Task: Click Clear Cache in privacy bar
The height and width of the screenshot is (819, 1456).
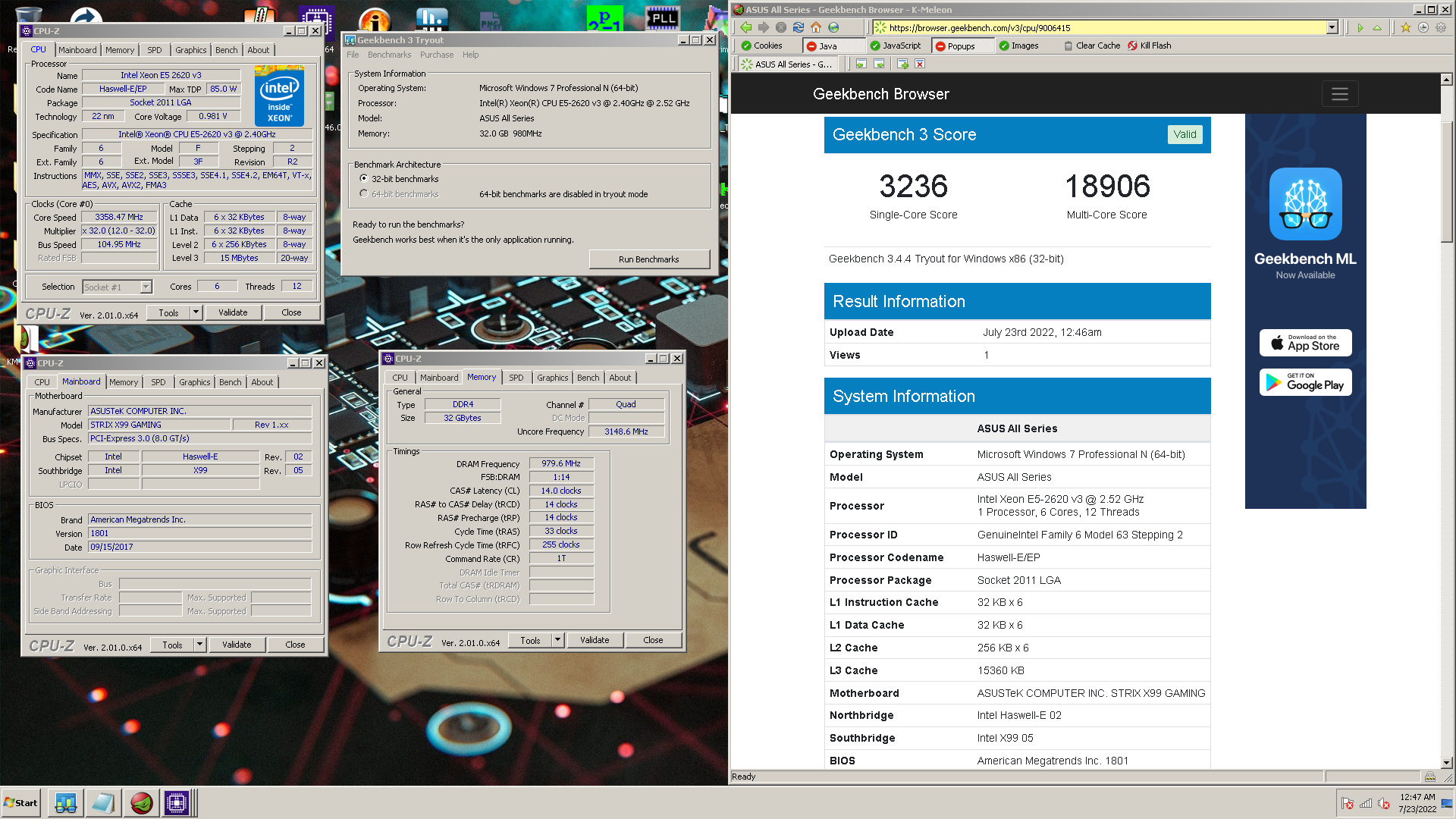Action: pos(1092,45)
